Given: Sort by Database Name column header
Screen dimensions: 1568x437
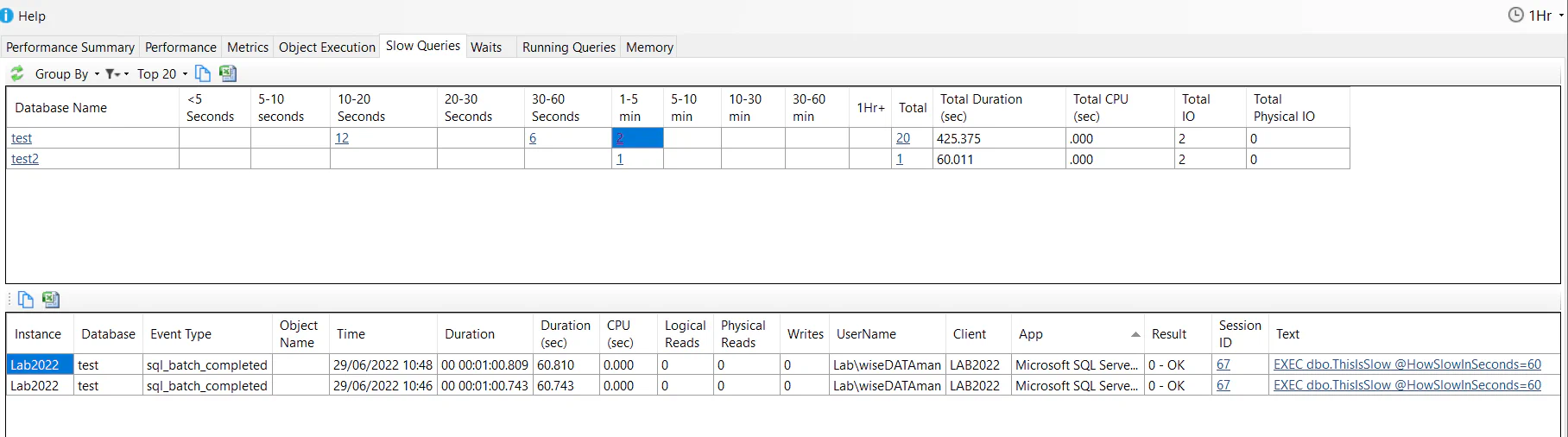Looking at the screenshot, I should click(x=92, y=108).
